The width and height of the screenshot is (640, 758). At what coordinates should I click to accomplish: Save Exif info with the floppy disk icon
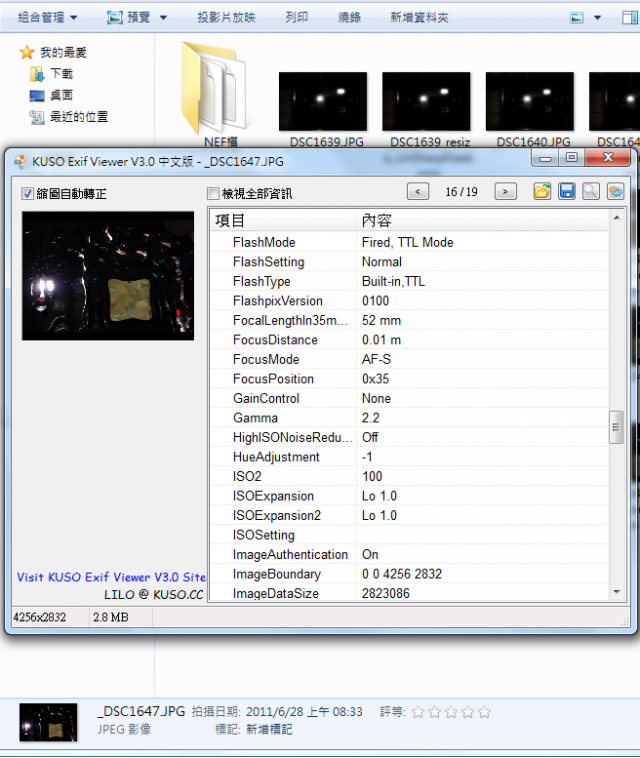pos(567,191)
